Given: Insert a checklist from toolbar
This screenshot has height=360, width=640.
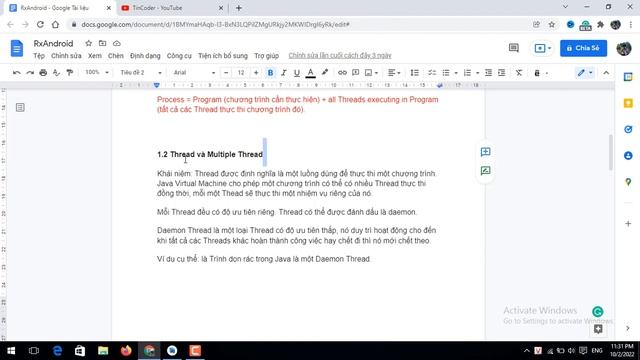Looking at the screenshot, I should [432, 73].
